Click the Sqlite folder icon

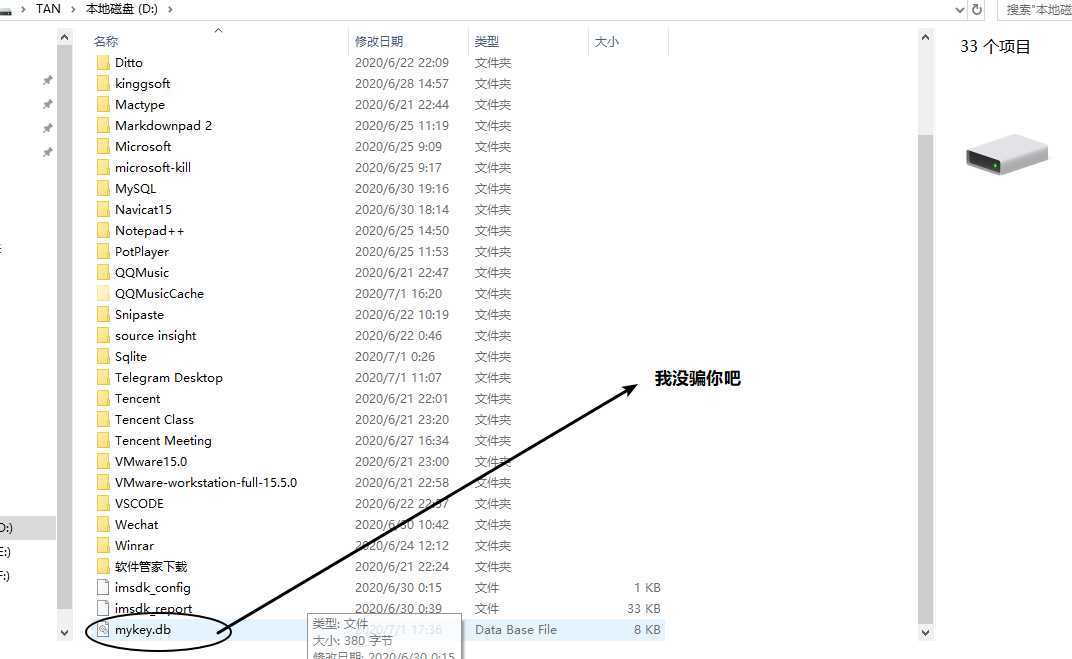click(103, 357)
